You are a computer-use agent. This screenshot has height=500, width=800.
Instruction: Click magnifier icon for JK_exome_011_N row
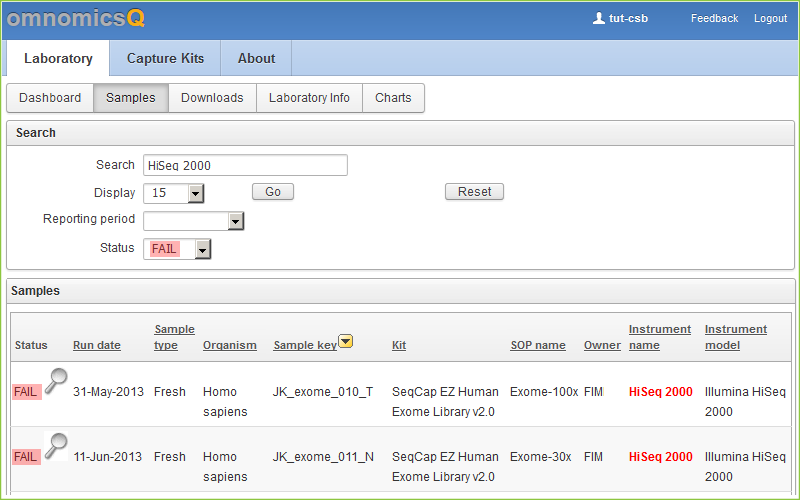pyautogui.click(x=56, y=445)
